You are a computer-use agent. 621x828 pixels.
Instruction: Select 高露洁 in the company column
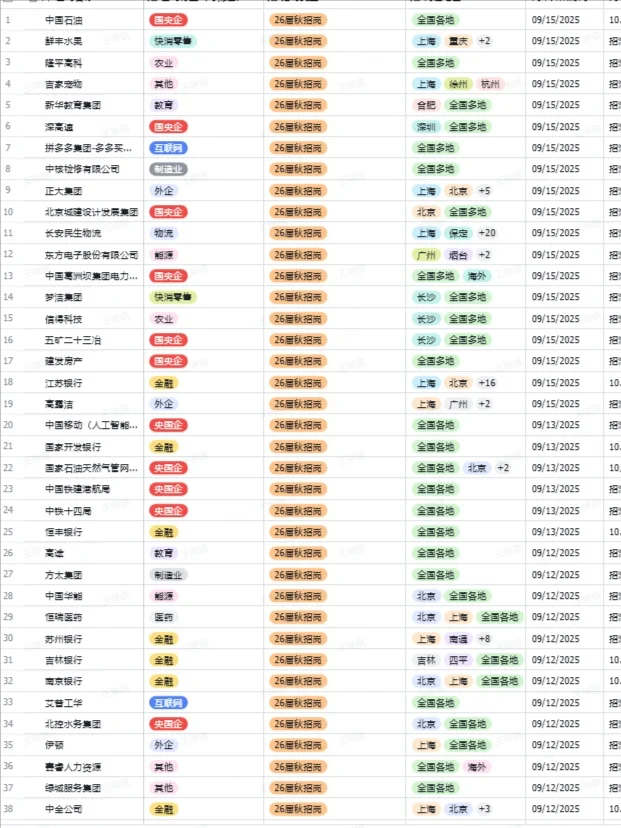click(x=59, y=404)
